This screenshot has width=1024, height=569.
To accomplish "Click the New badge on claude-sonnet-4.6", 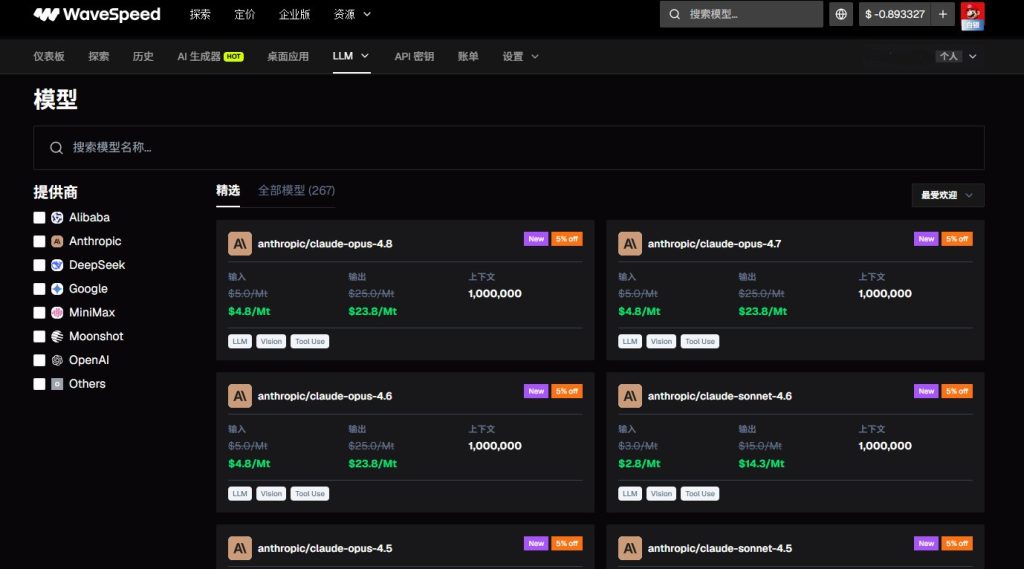I will (926, 391).
